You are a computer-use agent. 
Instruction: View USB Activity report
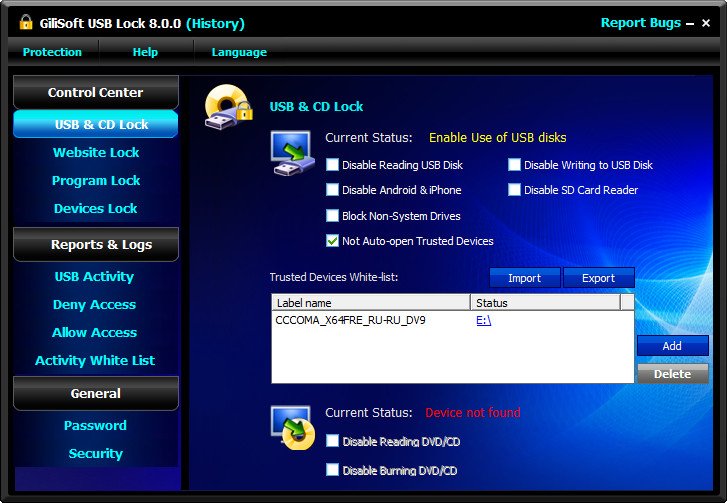(x=94, y=276)
